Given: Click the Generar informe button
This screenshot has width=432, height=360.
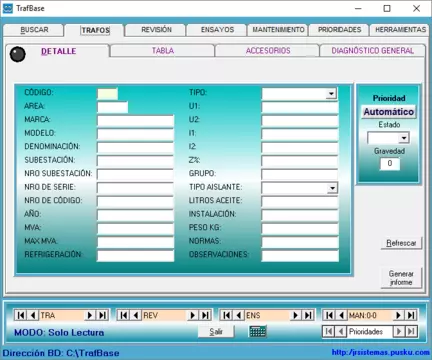Looking at the screenshot, I should [401, 278].
